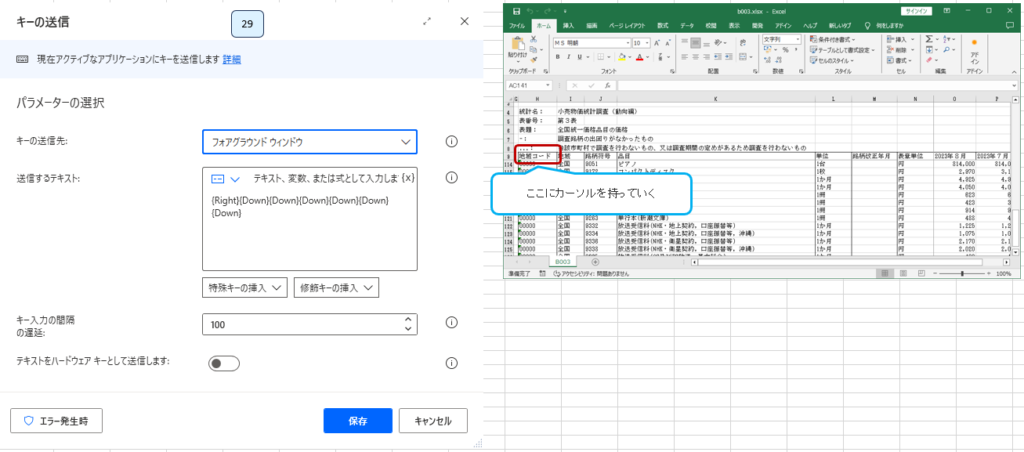The width and height of the screenshot is (1024, 452).
Task: Open the 挿入 ribbon tab in Excel
Action: (568, 24)
